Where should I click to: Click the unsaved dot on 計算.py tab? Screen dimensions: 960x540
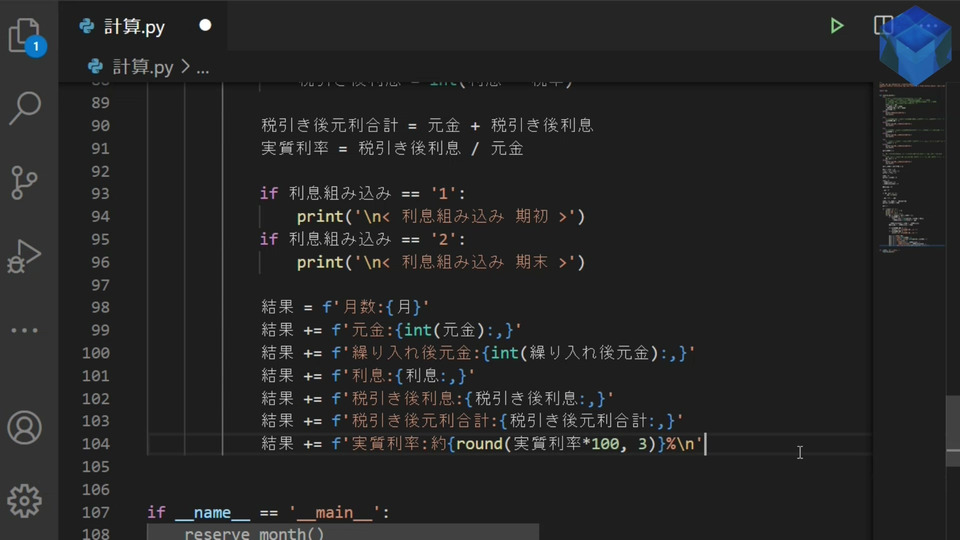205,25
